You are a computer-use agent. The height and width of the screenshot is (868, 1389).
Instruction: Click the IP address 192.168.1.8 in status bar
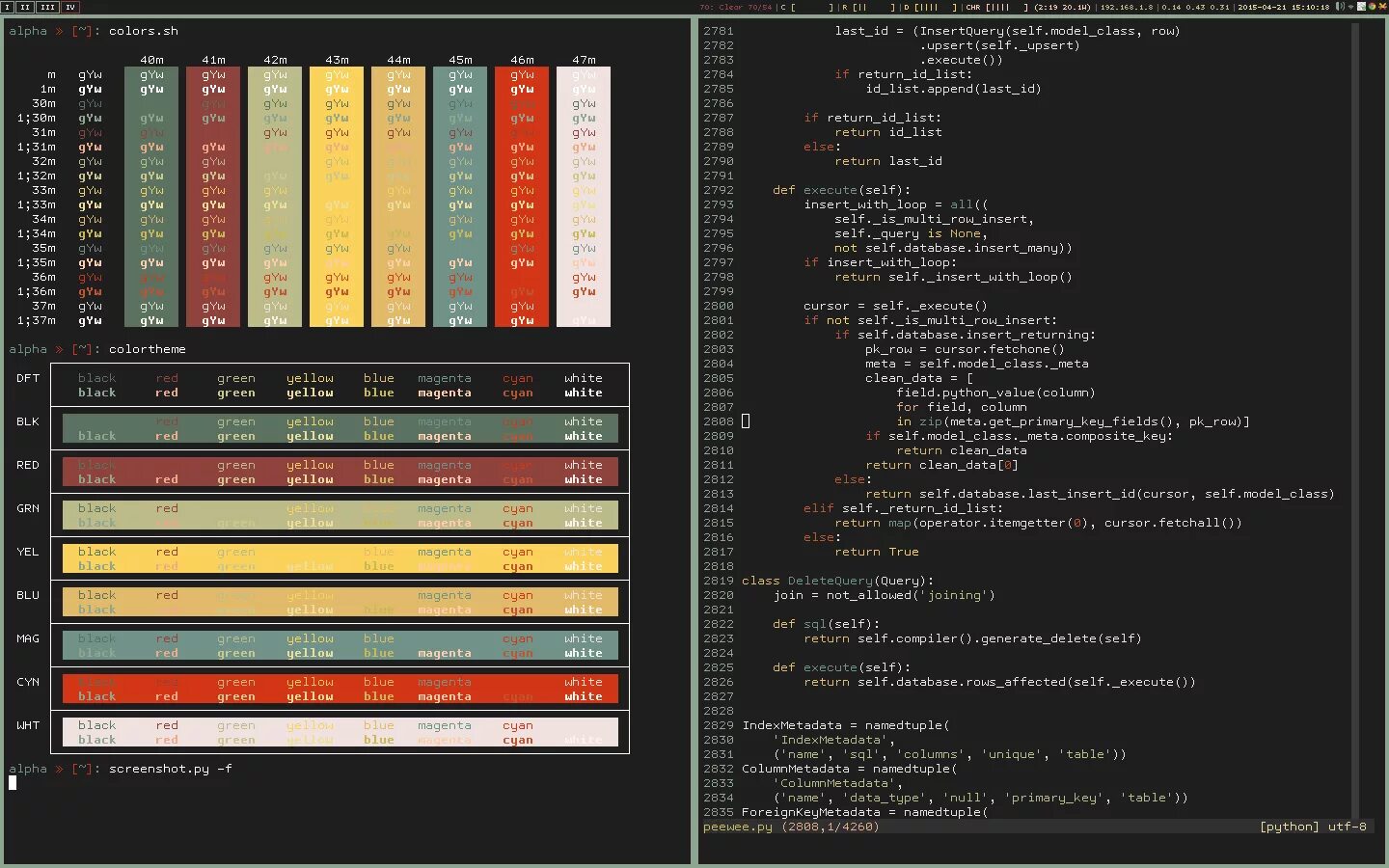pyautogui.click(x=1126, y=7)
